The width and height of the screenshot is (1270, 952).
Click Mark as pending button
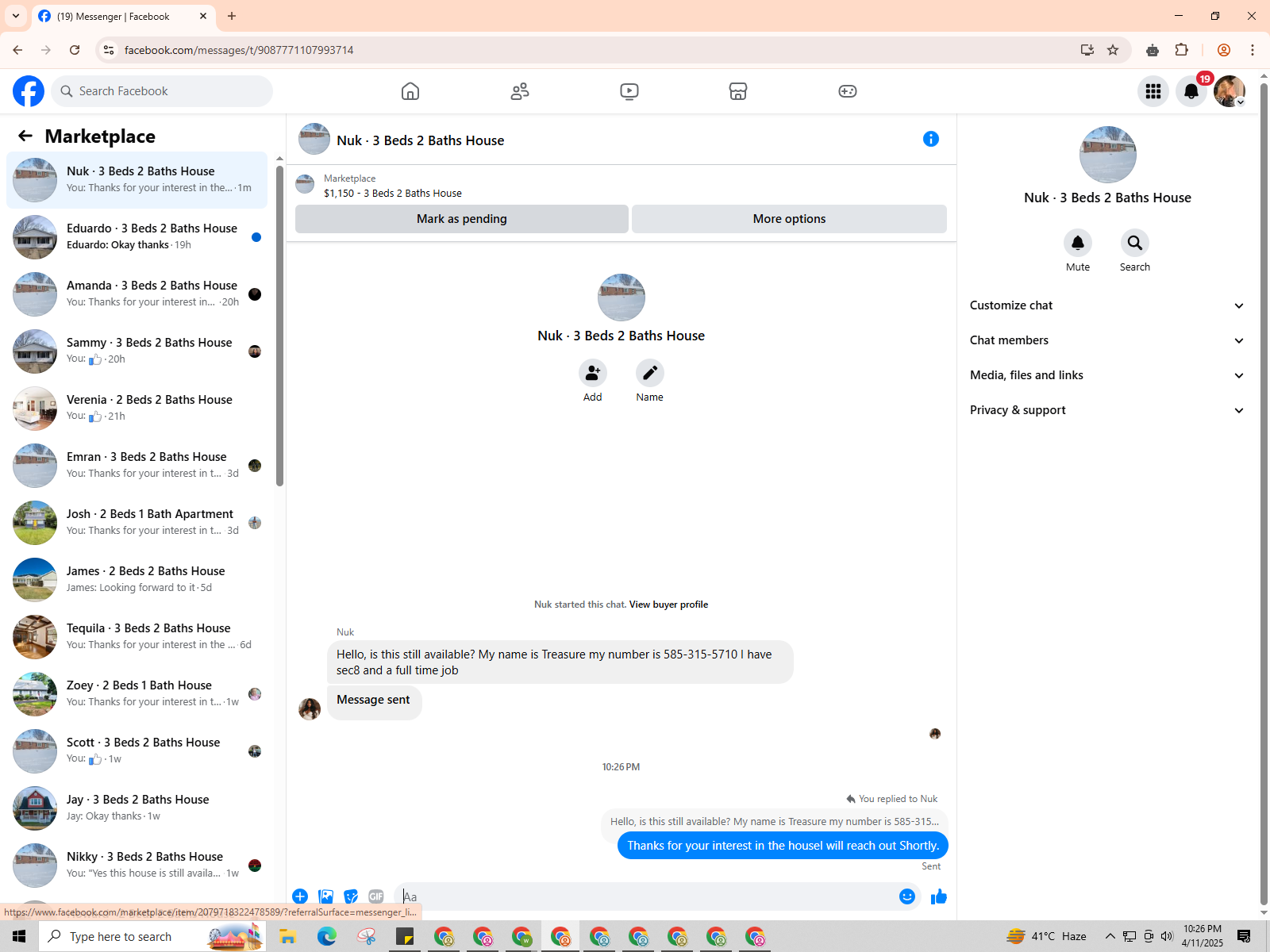462,219
